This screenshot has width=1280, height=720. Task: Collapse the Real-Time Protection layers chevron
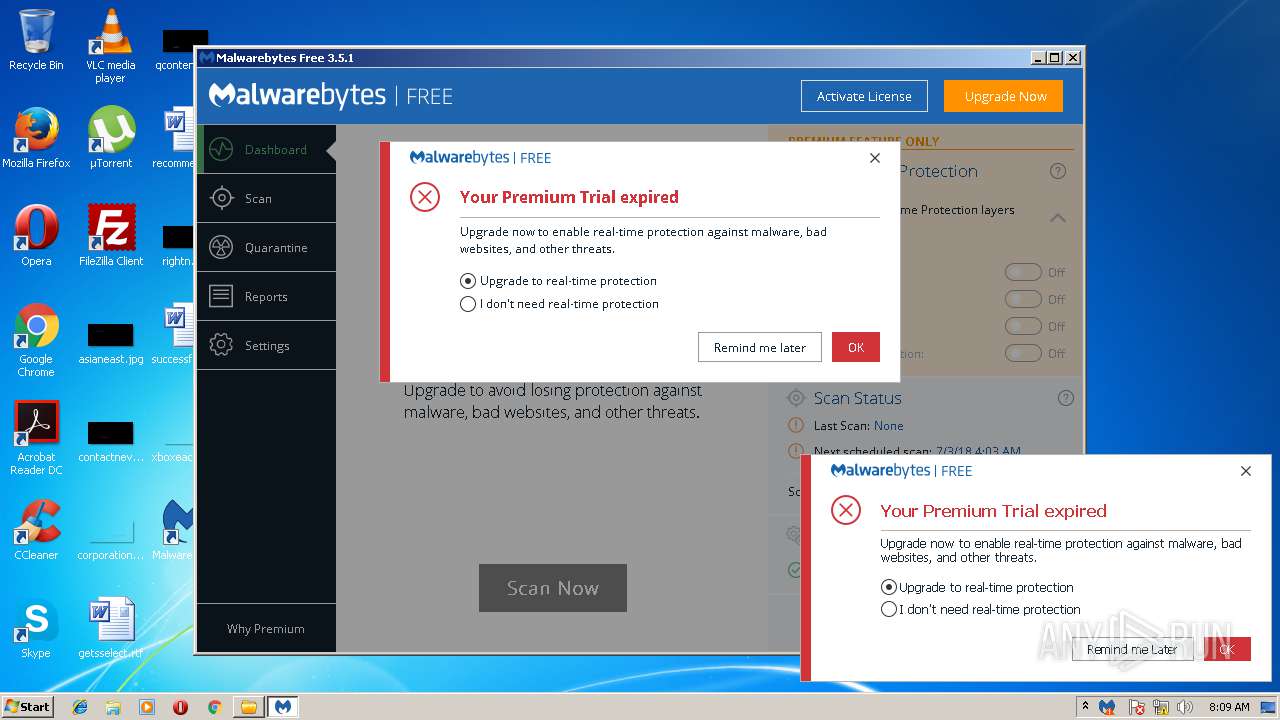coord(1058,217)
